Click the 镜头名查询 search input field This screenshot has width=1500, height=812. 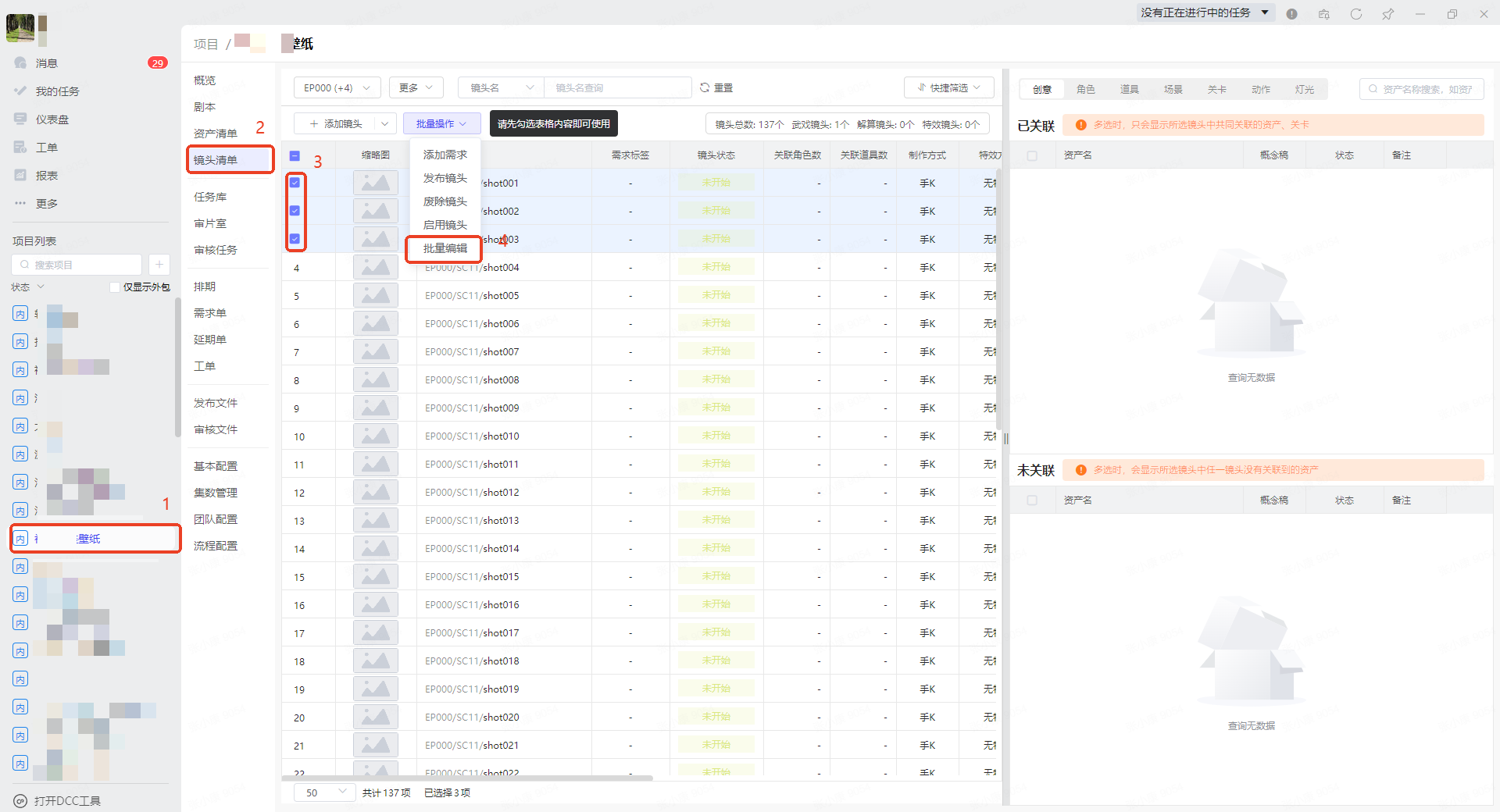617,88
